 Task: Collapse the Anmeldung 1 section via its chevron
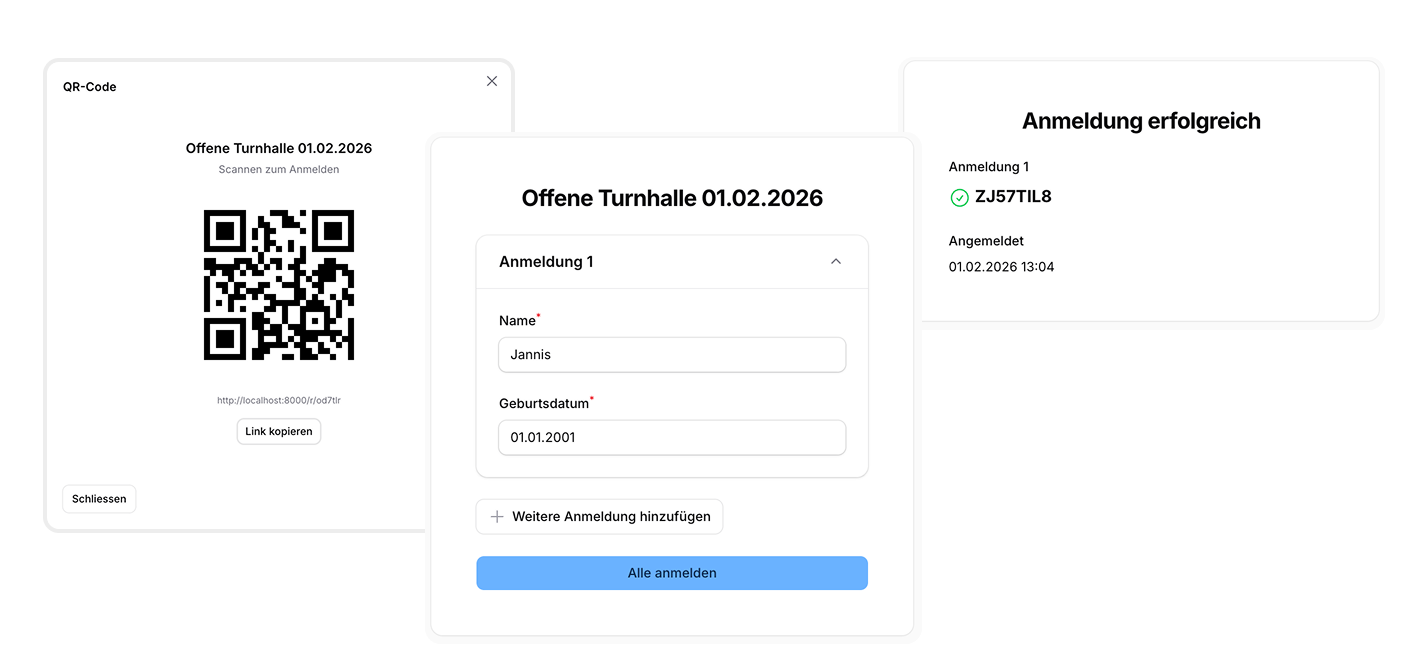836,260
